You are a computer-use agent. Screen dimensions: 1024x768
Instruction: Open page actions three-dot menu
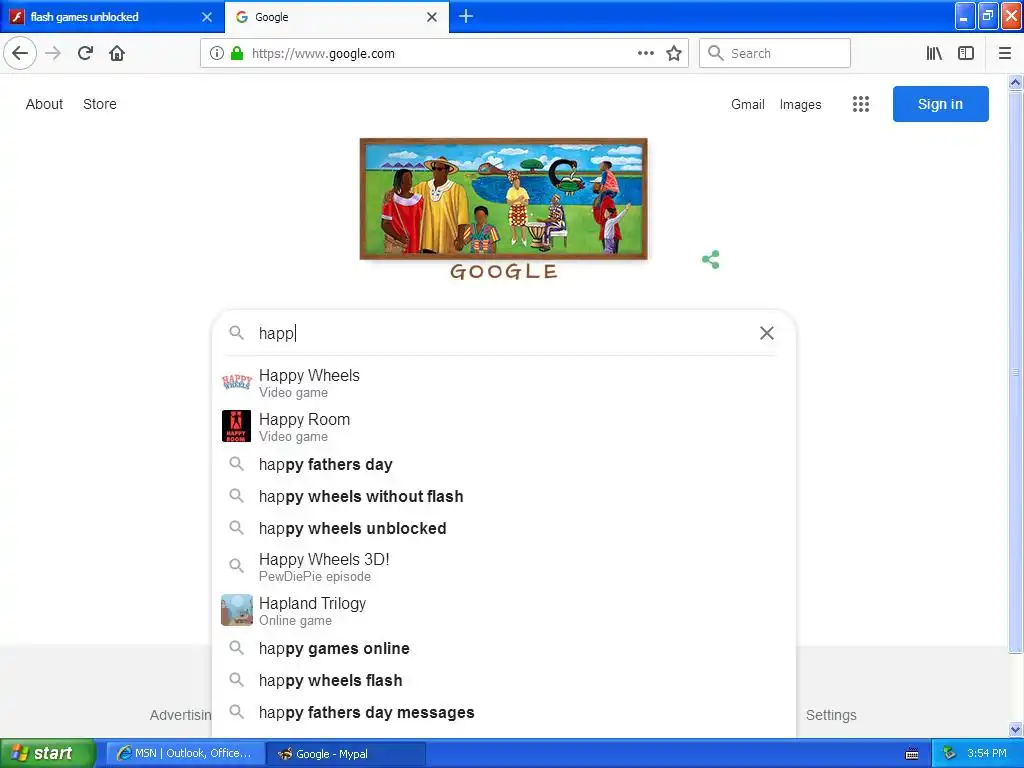click(645, 54)
